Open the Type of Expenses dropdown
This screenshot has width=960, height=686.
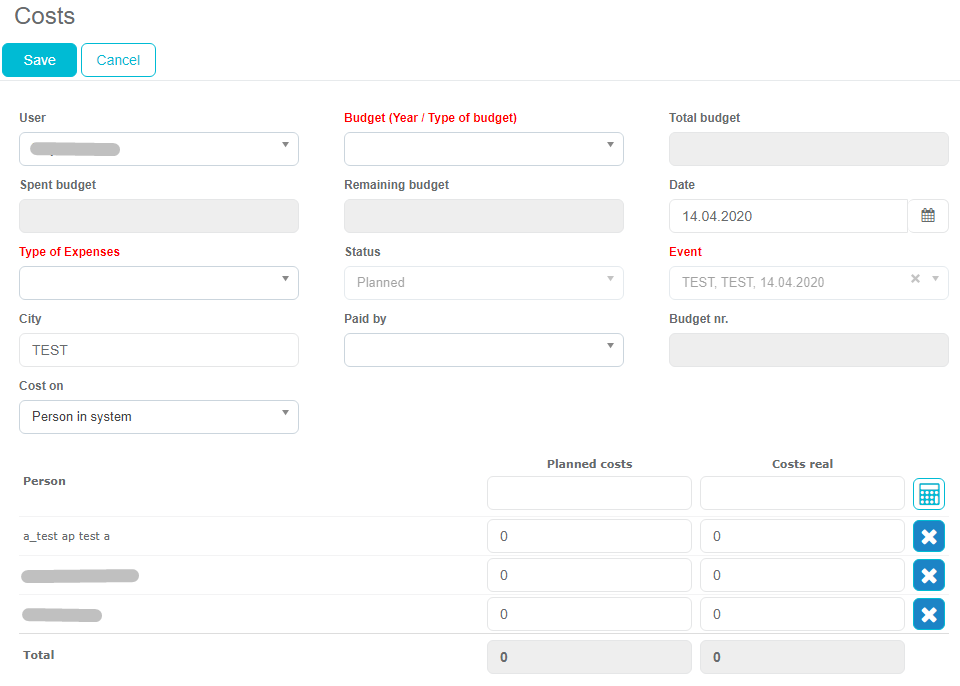point(159,283)
